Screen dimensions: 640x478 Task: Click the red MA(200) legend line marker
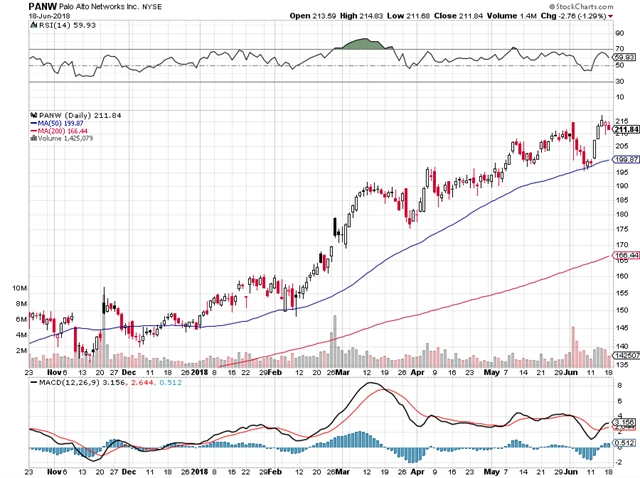pyautogui.click(x=34, y=131)
